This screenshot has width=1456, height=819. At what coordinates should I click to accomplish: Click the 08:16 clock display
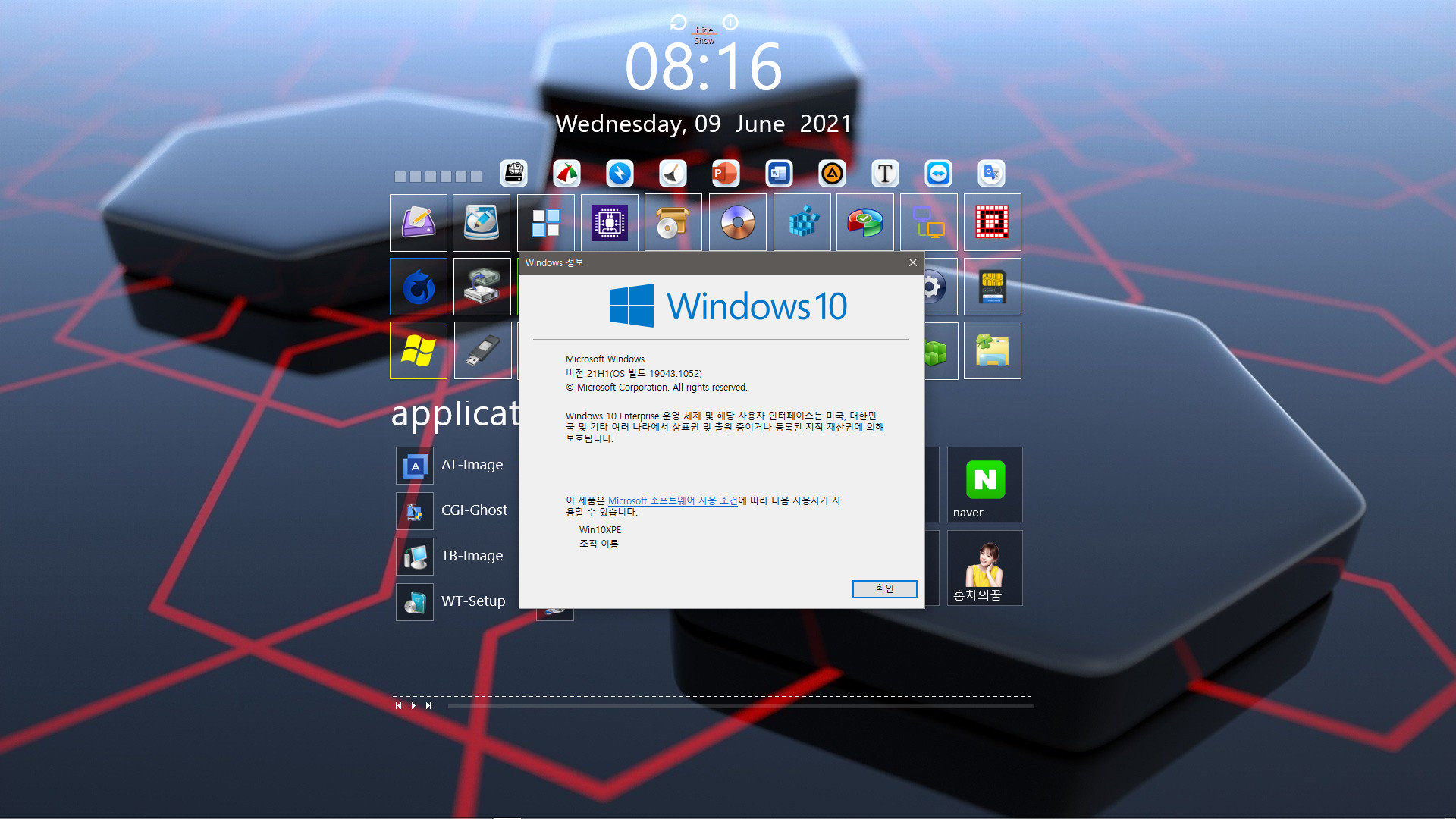[703, 67]
